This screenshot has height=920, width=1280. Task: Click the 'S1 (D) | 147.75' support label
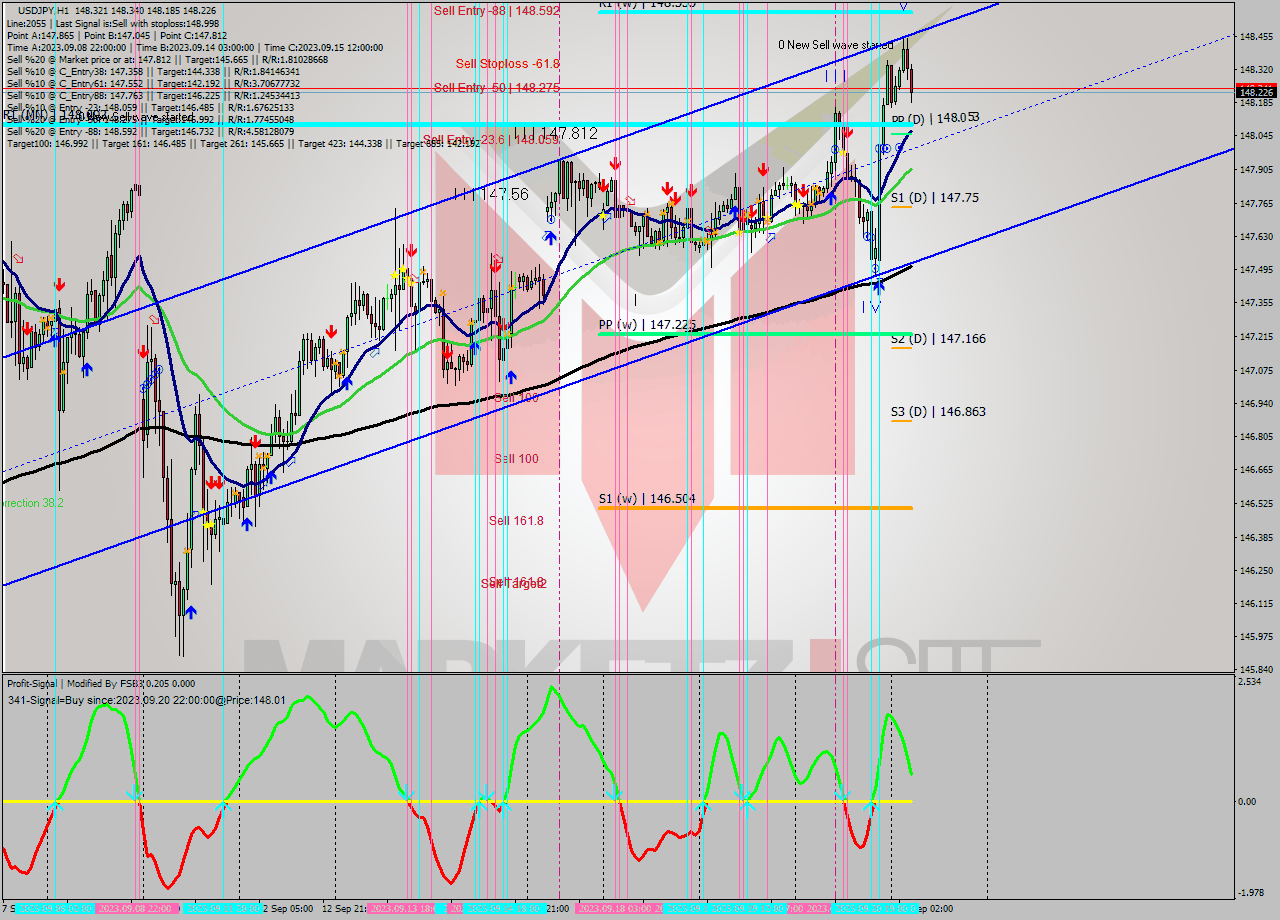(935, 198)
